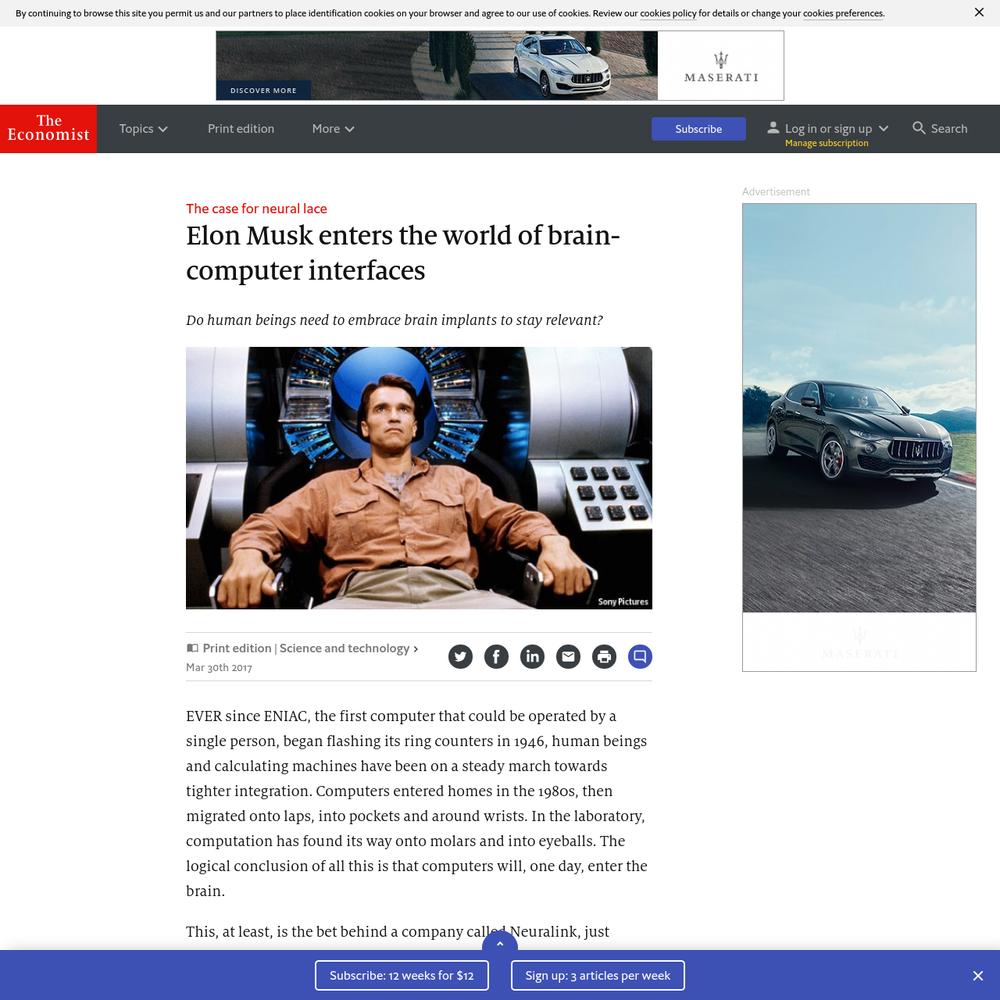Click the print edition book icon
Image resolution: width=1000 pixels, height=1000 pixels.
pyautogui.click(x=192, y=648)
